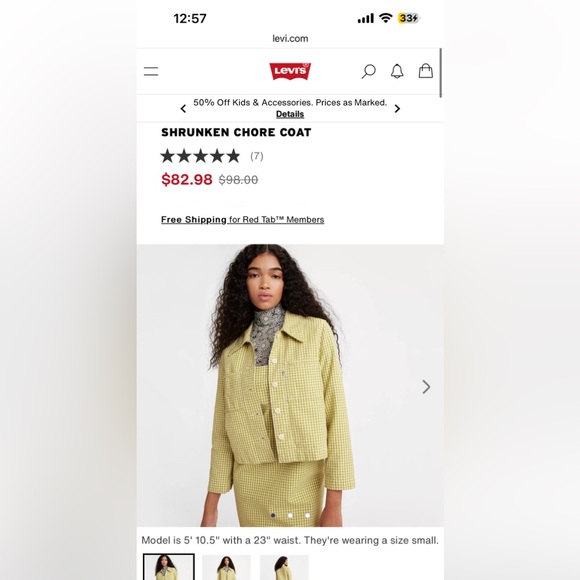This screenshot has width=580, height=580.
Task: Open the (7) review count
Action: point(257,156)
